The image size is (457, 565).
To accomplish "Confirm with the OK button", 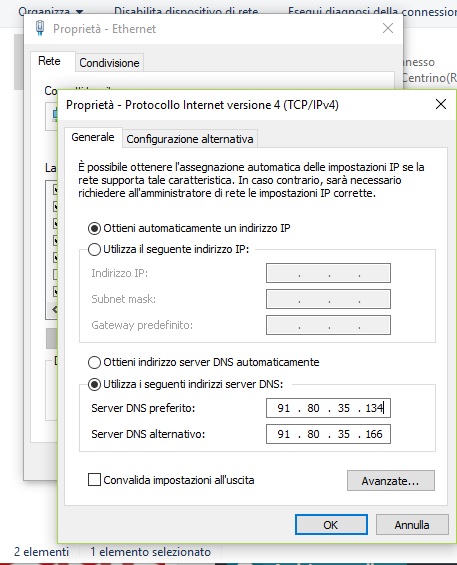I will point(331,525).
